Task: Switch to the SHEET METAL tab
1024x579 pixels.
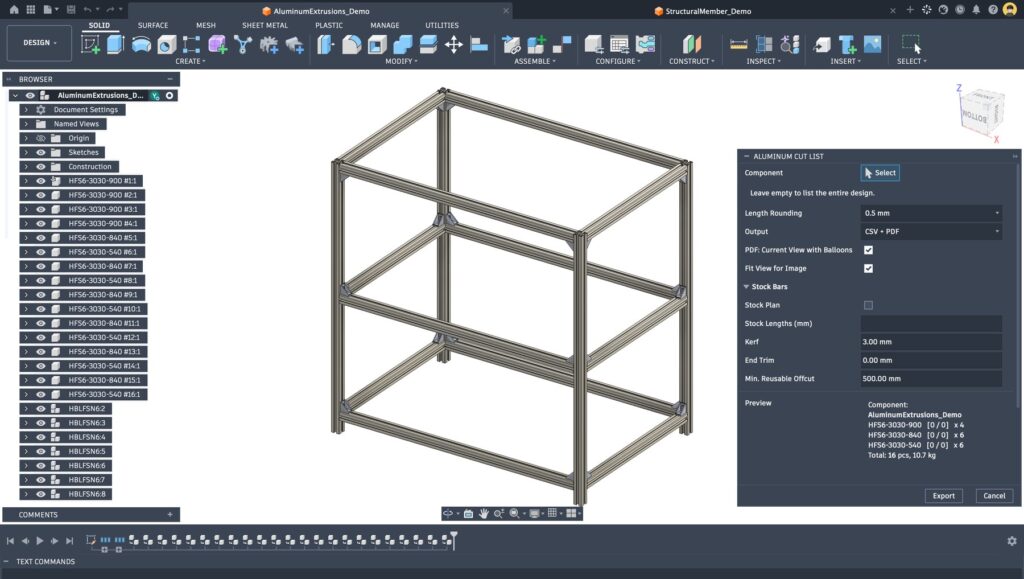Action: pyautogui.click(x=264, y=25)
